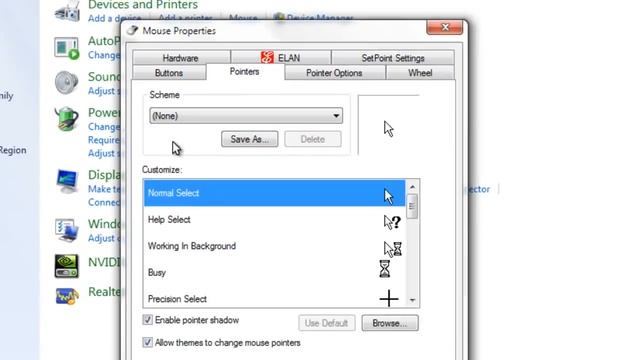Screen dimensions: 640x360
Task: Click the Save As... button
Action: click(x=250, y=139)
